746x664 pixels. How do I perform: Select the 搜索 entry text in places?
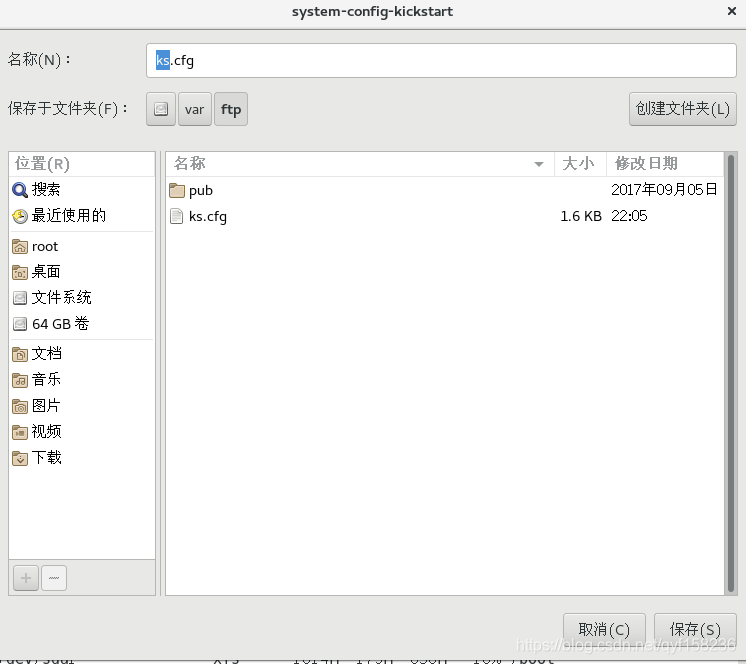46,190
